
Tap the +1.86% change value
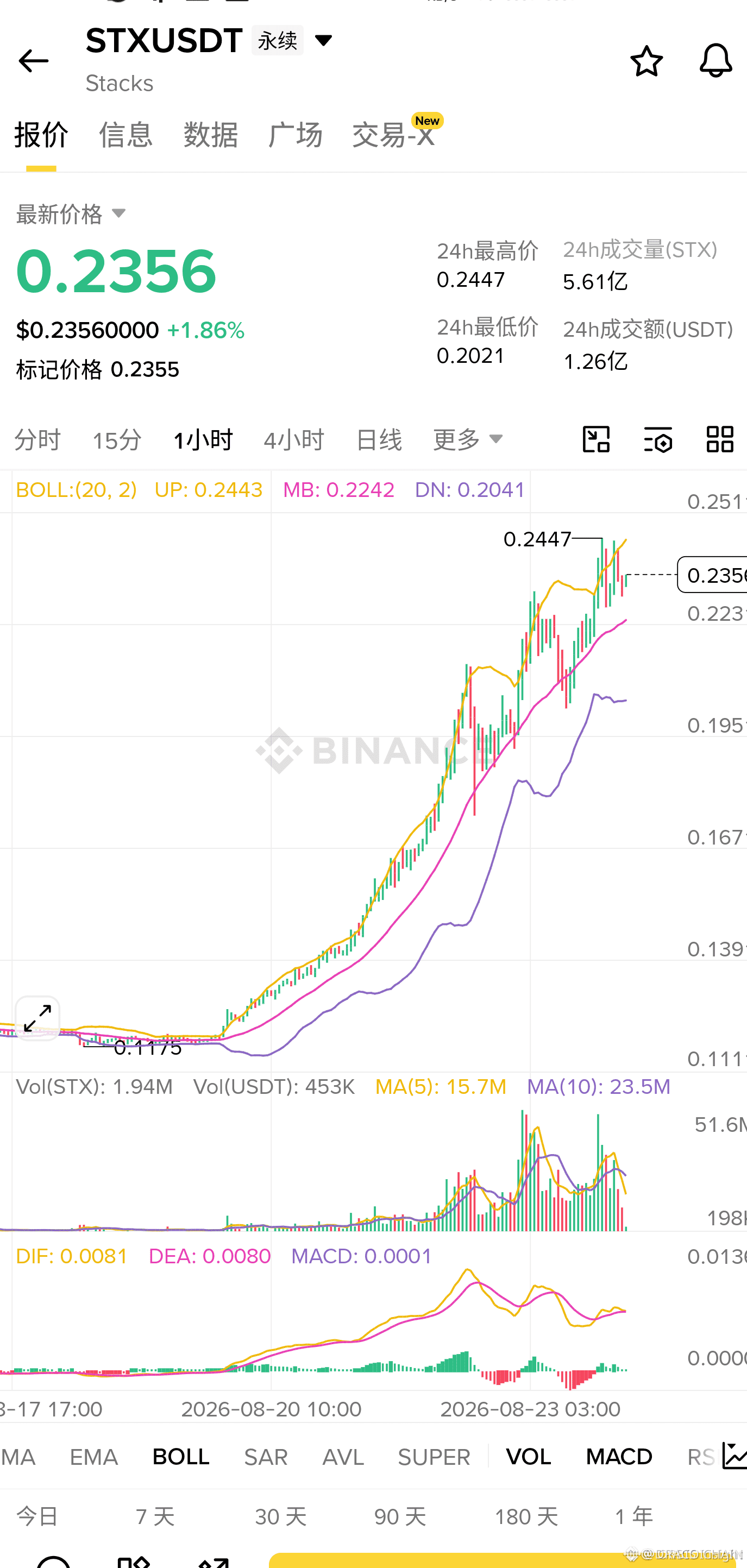(x=206, y=331)
